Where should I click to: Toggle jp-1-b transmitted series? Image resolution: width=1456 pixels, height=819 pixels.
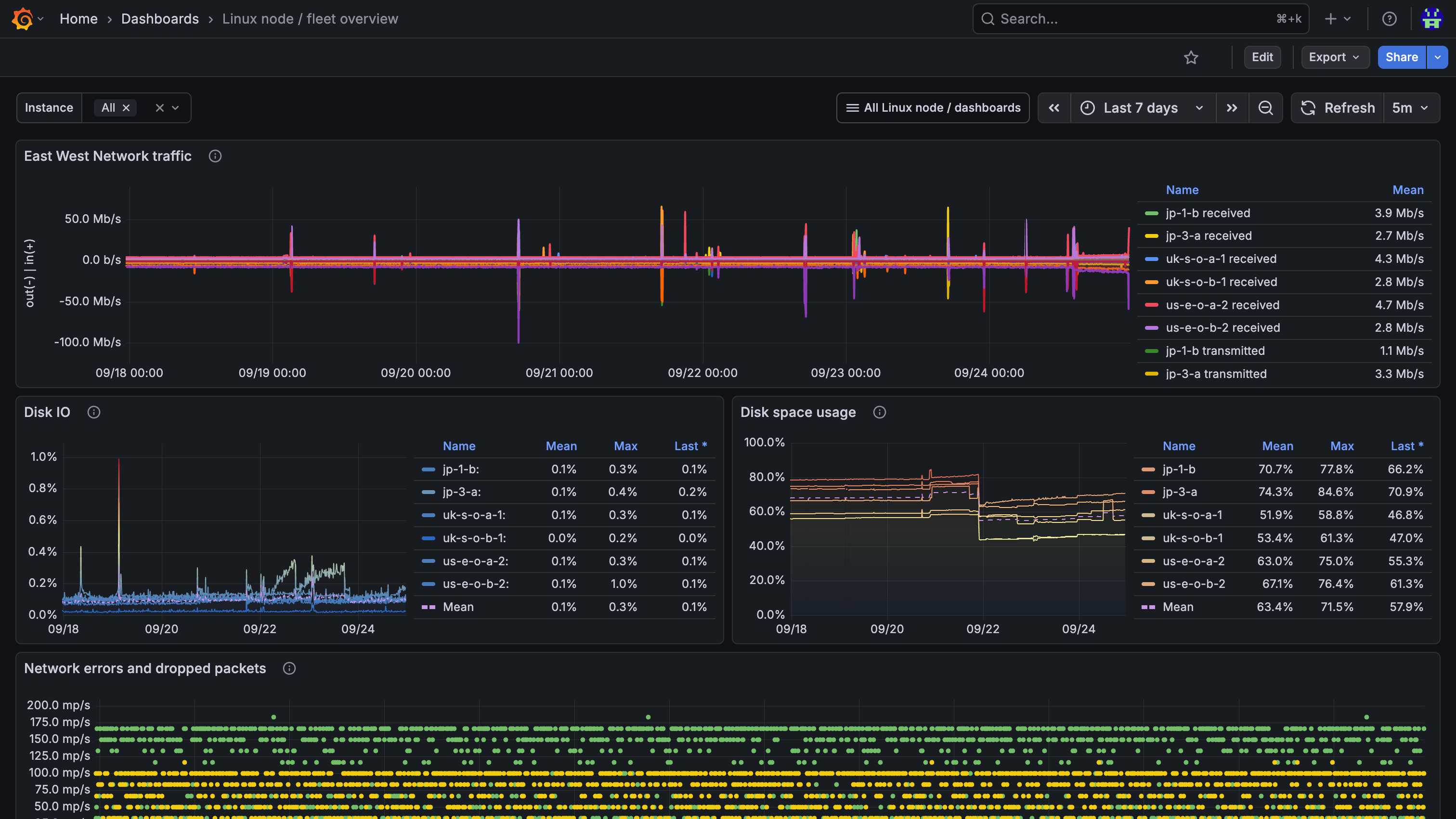point(1215,351)
